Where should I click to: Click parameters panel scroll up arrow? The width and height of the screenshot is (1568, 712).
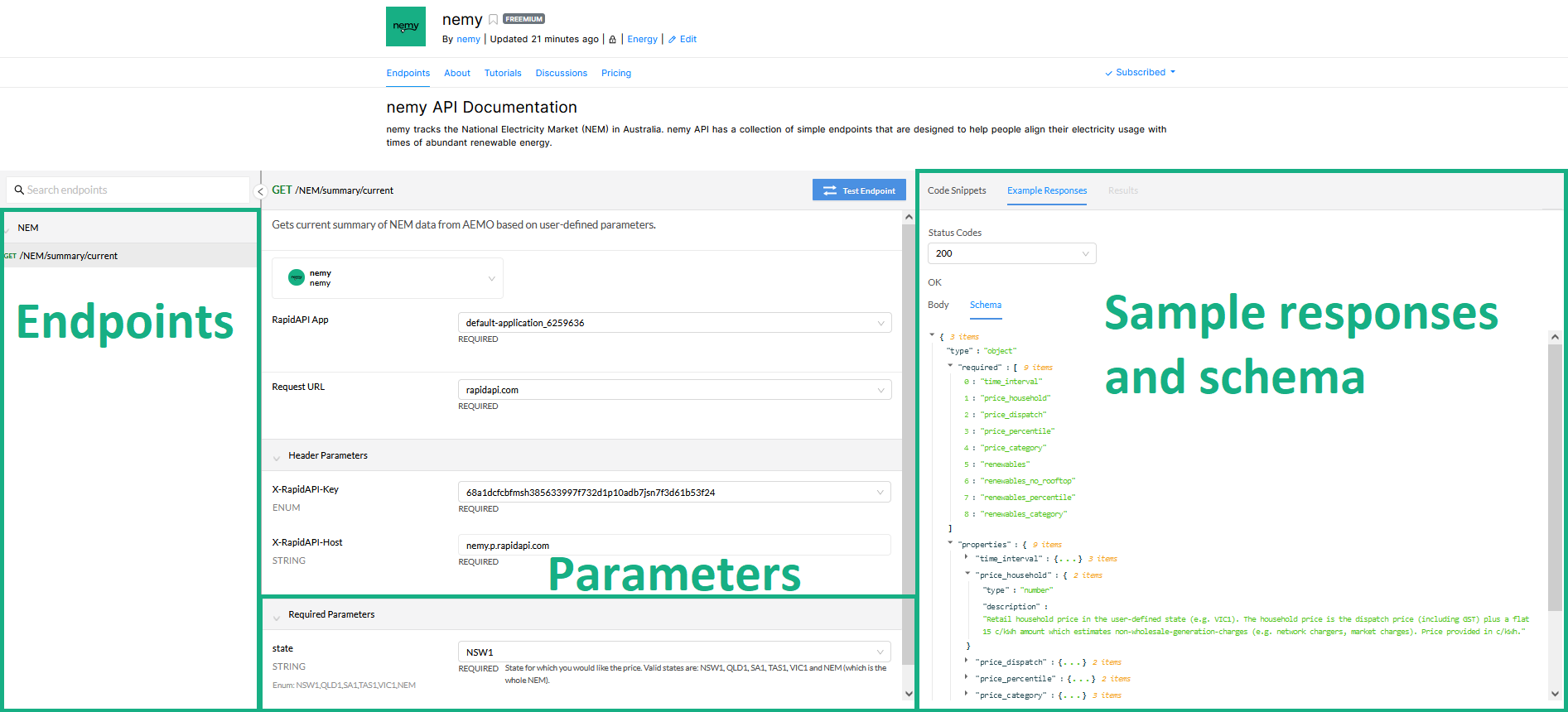[909, 217]
